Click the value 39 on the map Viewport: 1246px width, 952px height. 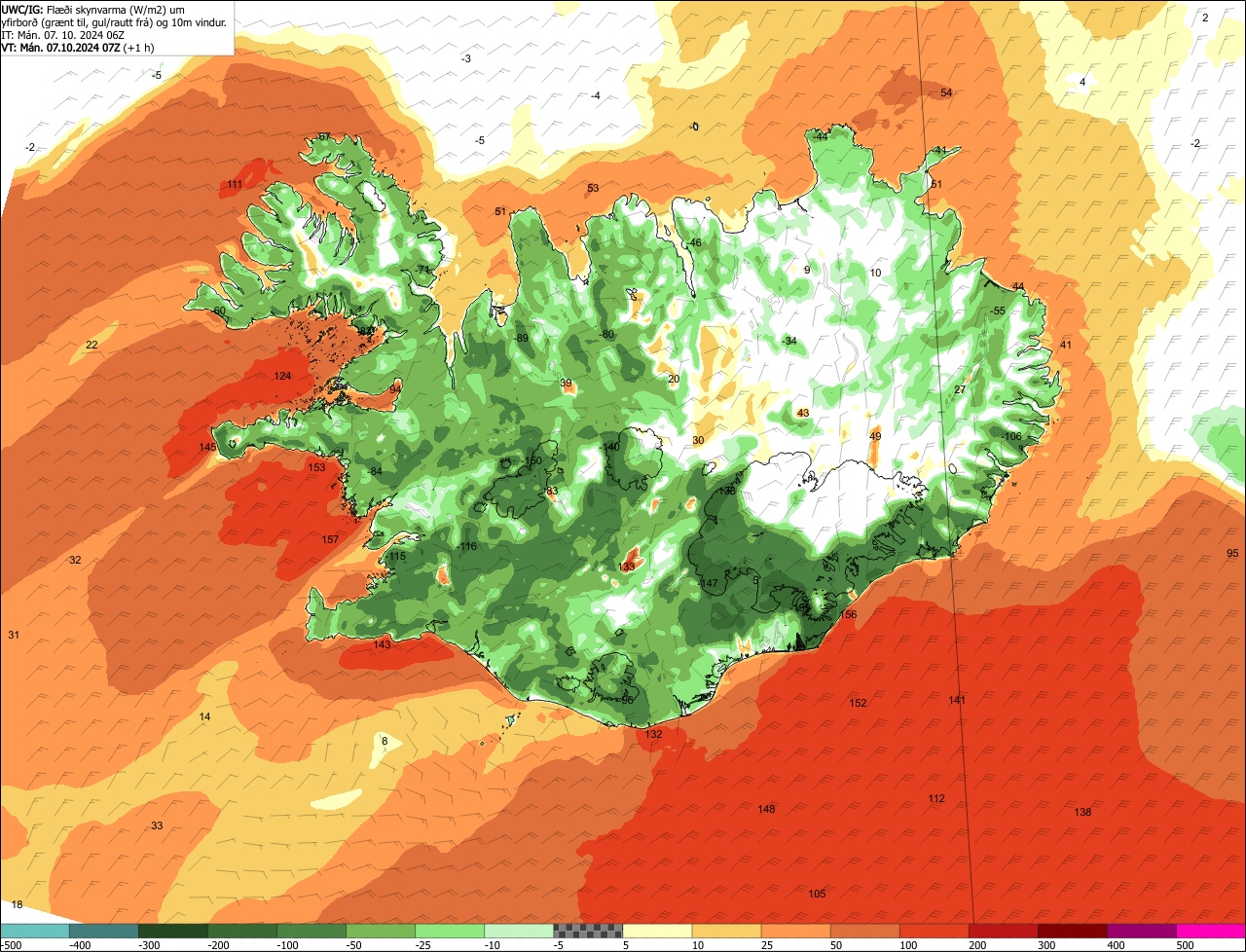pyautogui.click(x=566, y=383)
